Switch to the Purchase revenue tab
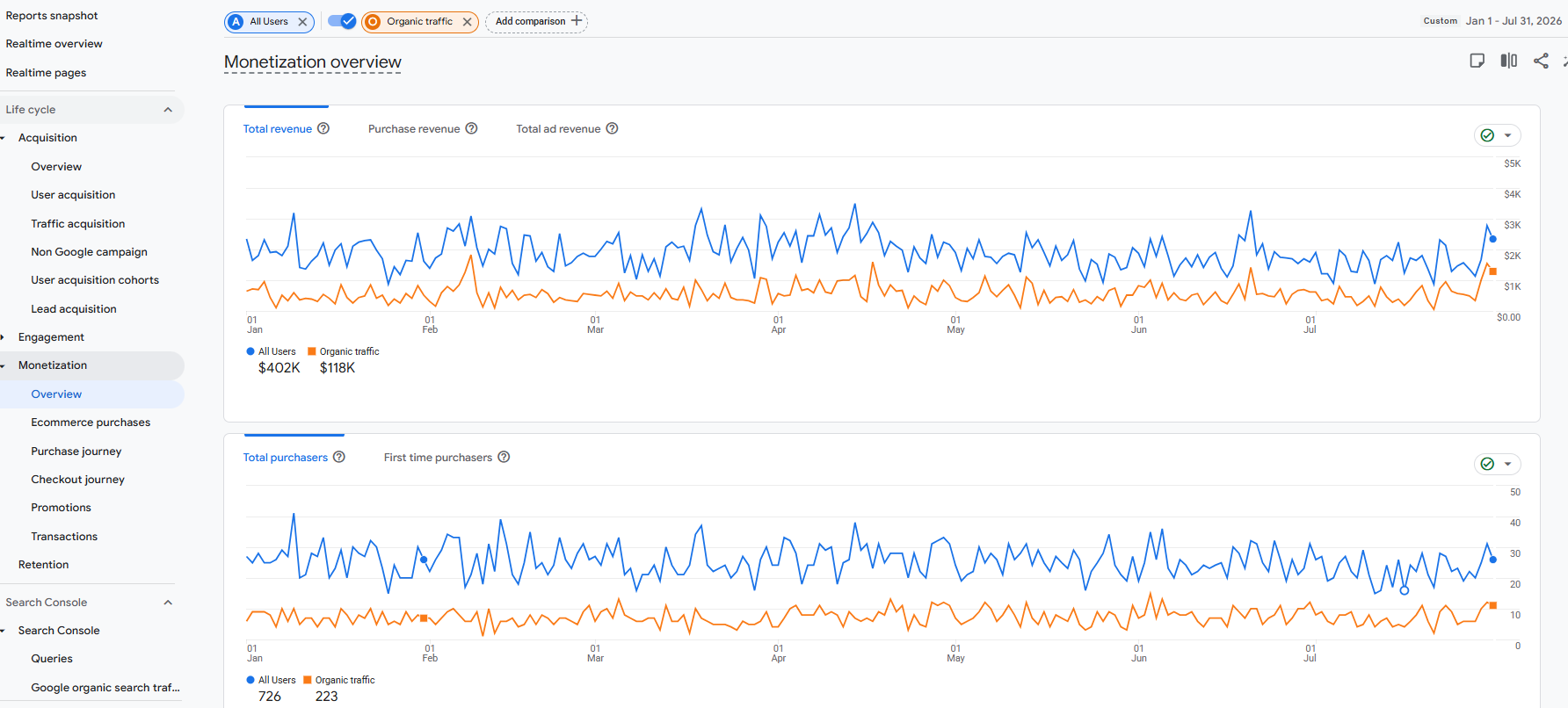The image size is (1568, 708). [x=414, y=129]
